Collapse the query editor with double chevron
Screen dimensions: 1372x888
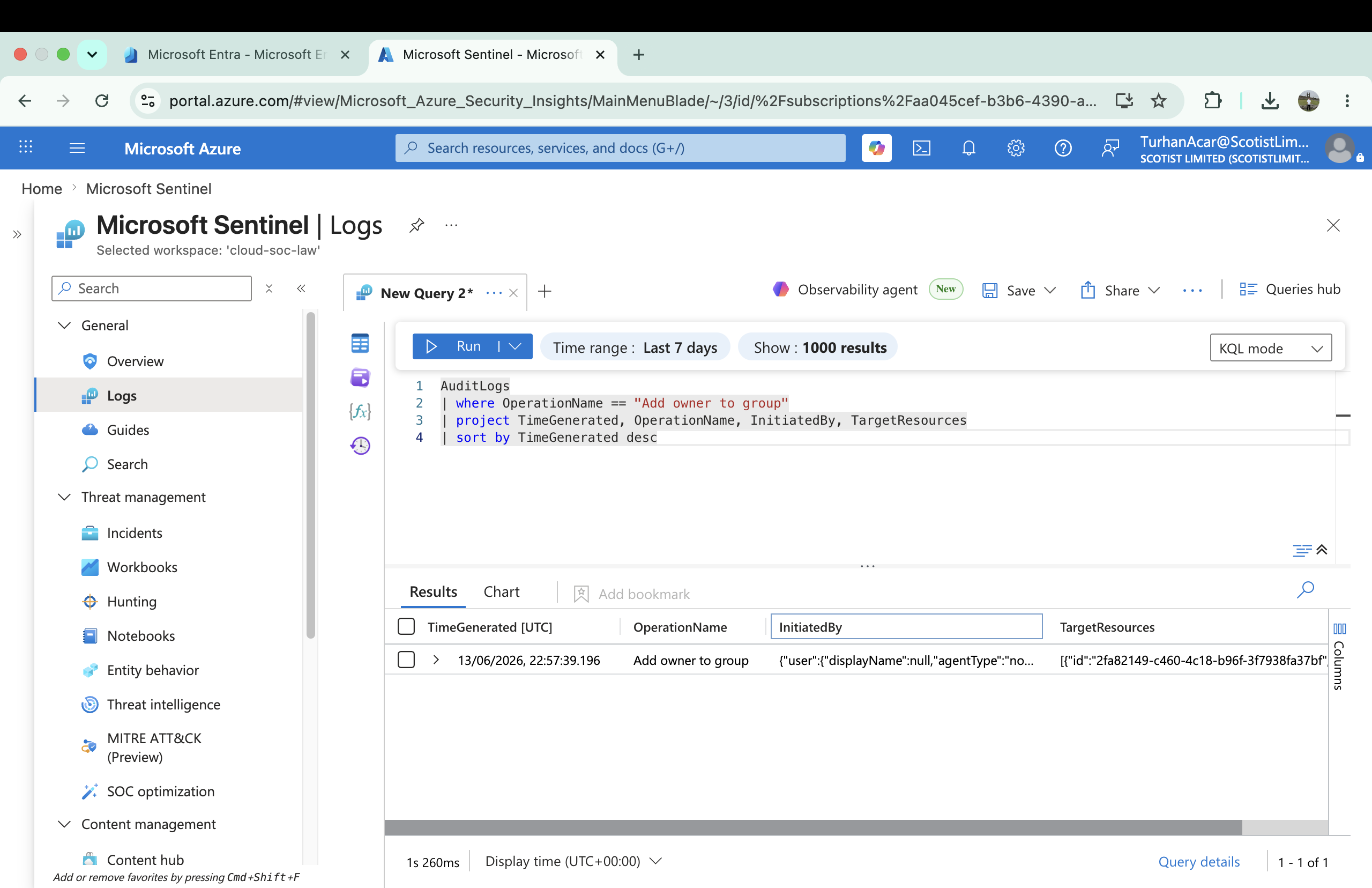tap(1322, 550)
